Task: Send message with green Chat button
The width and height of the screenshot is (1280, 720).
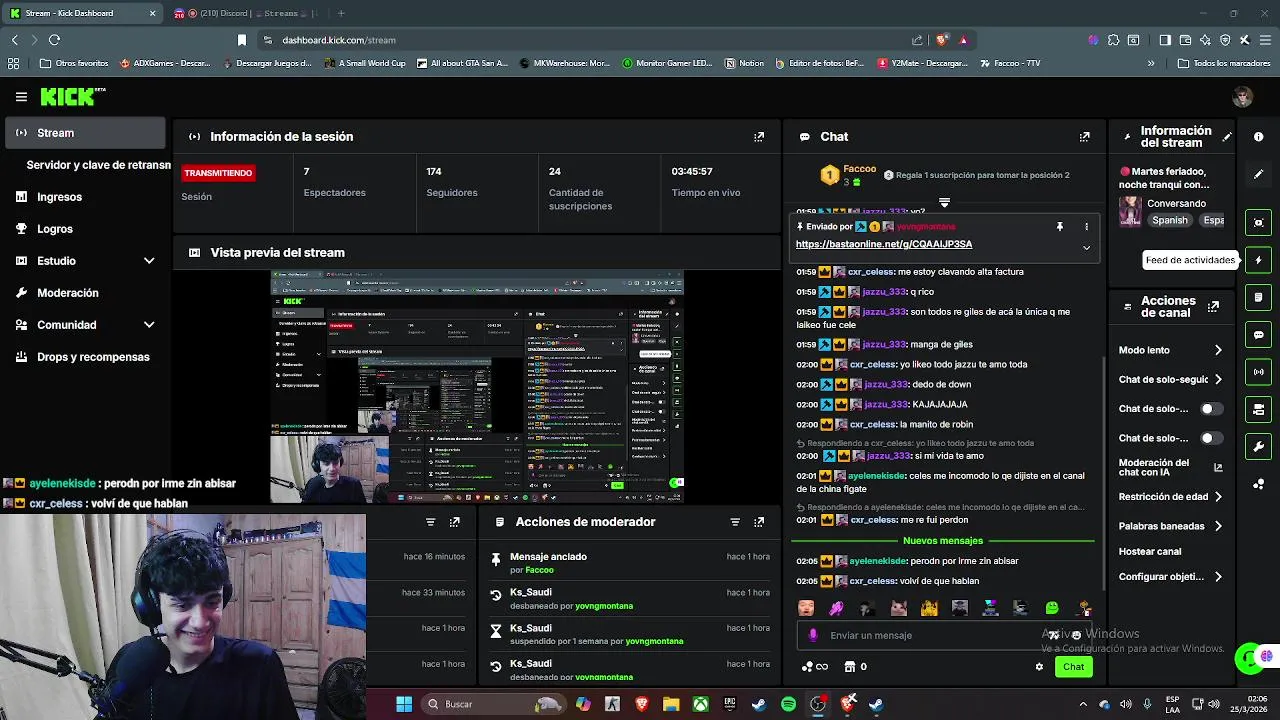Action: [x=1073, y=667]
